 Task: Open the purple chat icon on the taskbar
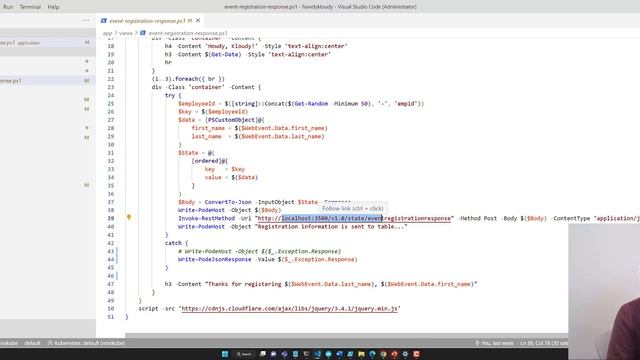[273, 354]
